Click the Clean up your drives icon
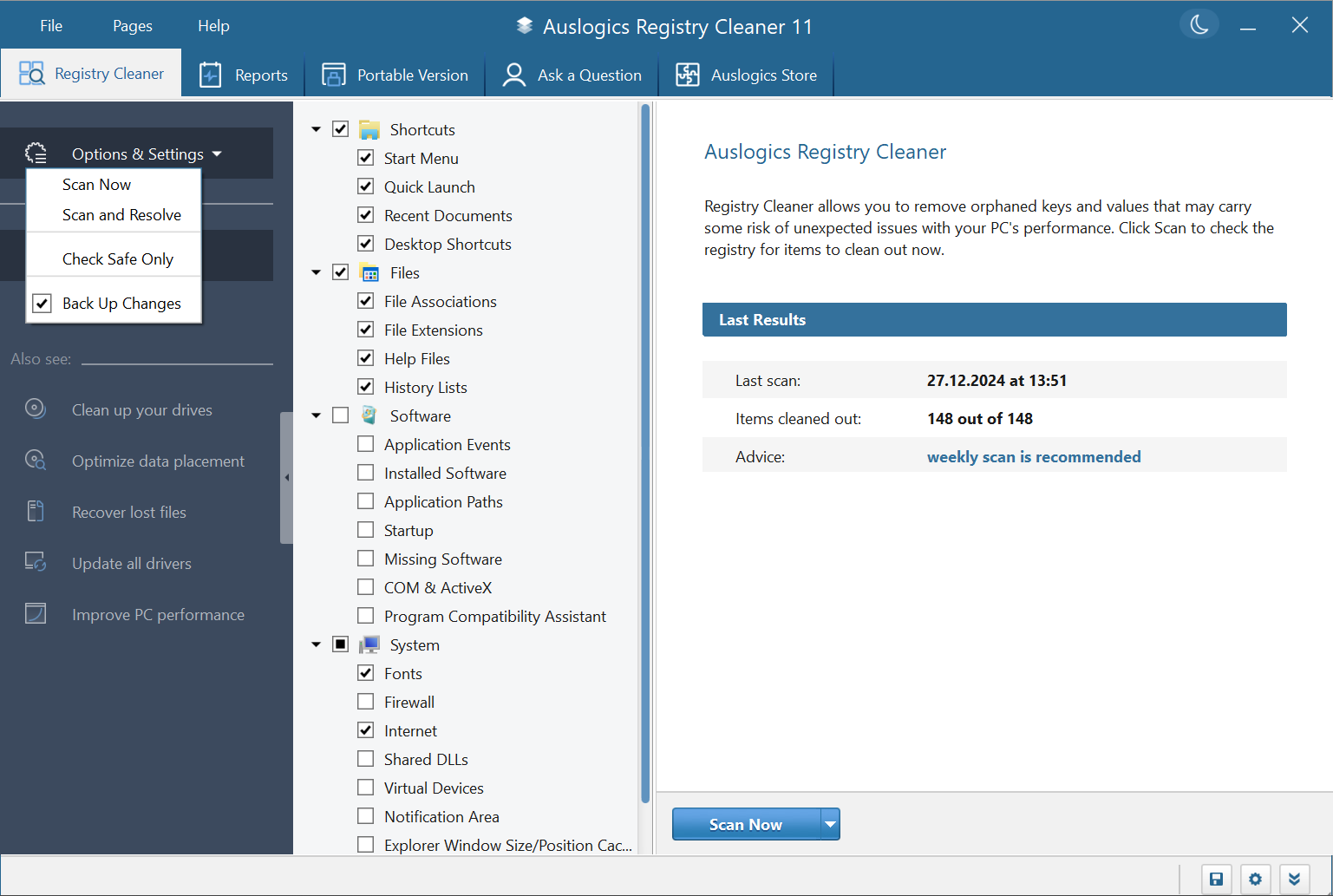The height and width of the screenshot is (896, 1333). (x=36, y=409)
